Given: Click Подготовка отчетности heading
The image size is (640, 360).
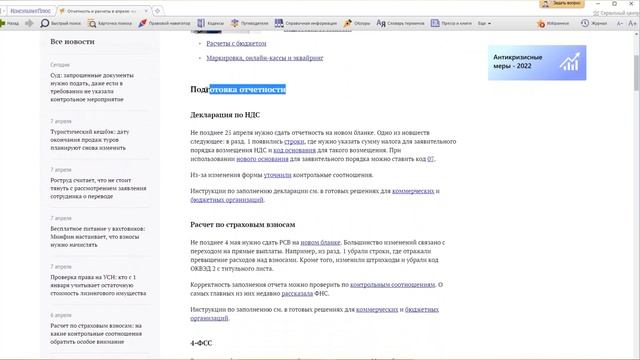Looking at the screenshot, I should 238,89.
